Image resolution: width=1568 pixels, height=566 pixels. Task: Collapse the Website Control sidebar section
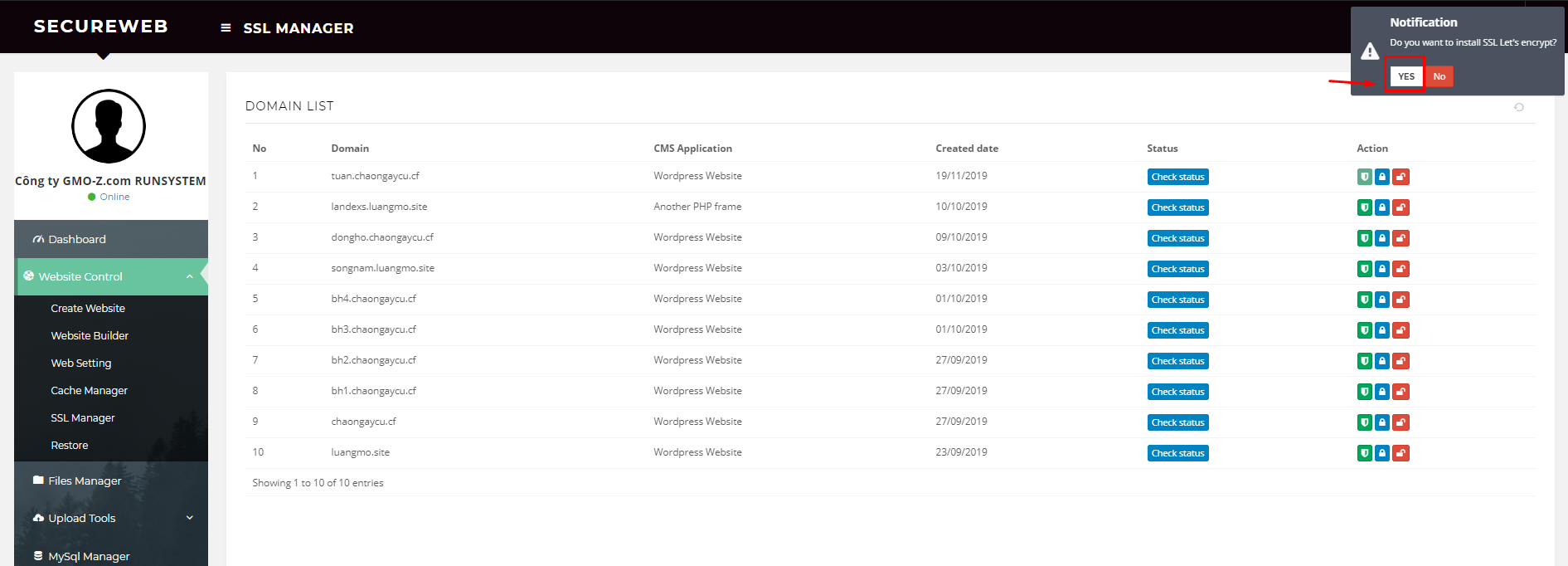point(111,276)
